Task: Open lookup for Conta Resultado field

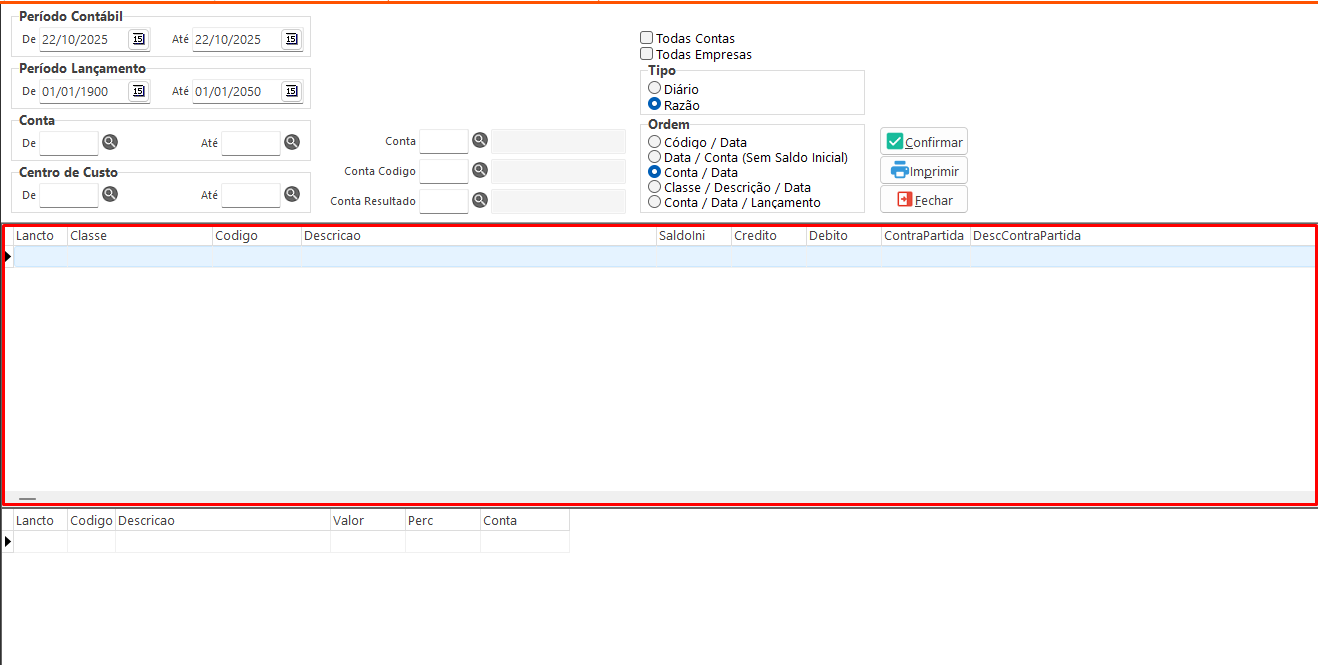Action: click(480, 200)
